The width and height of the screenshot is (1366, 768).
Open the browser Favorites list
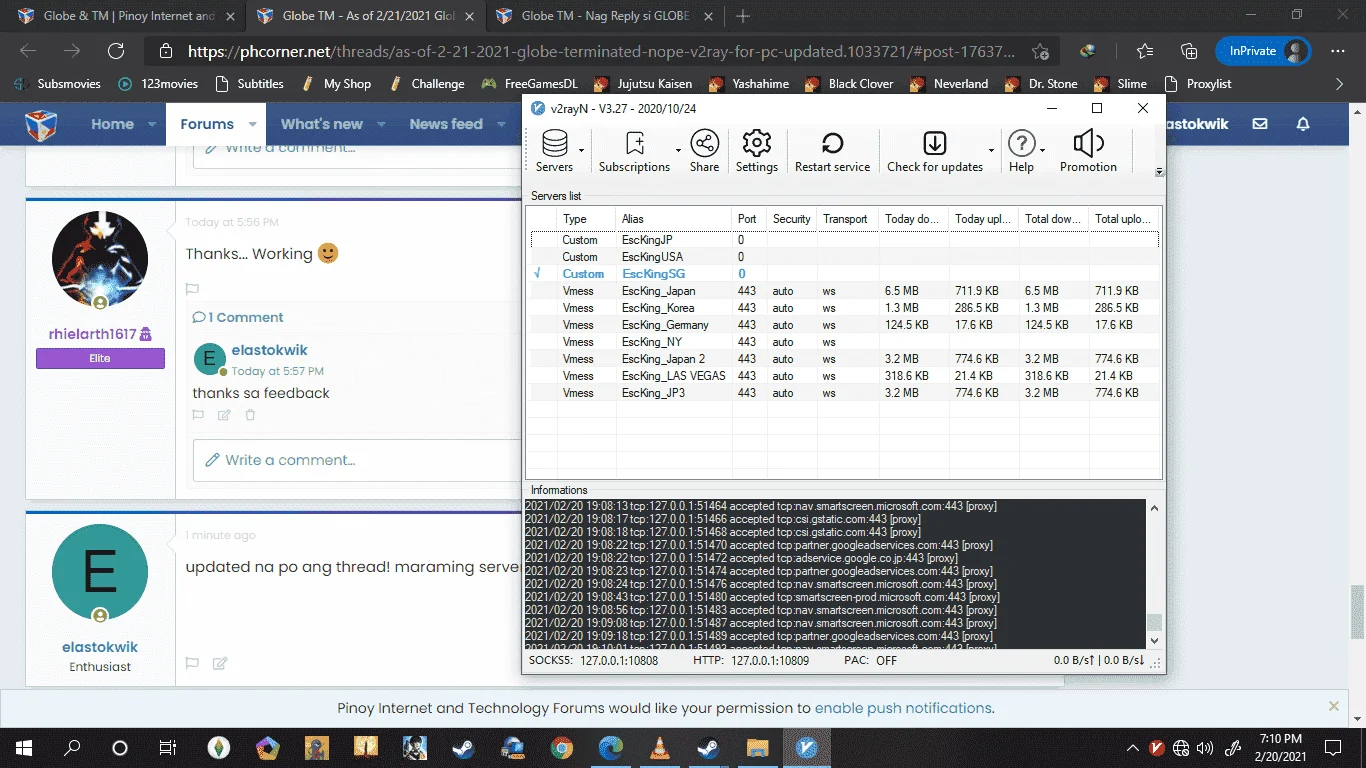[1145, 51]
